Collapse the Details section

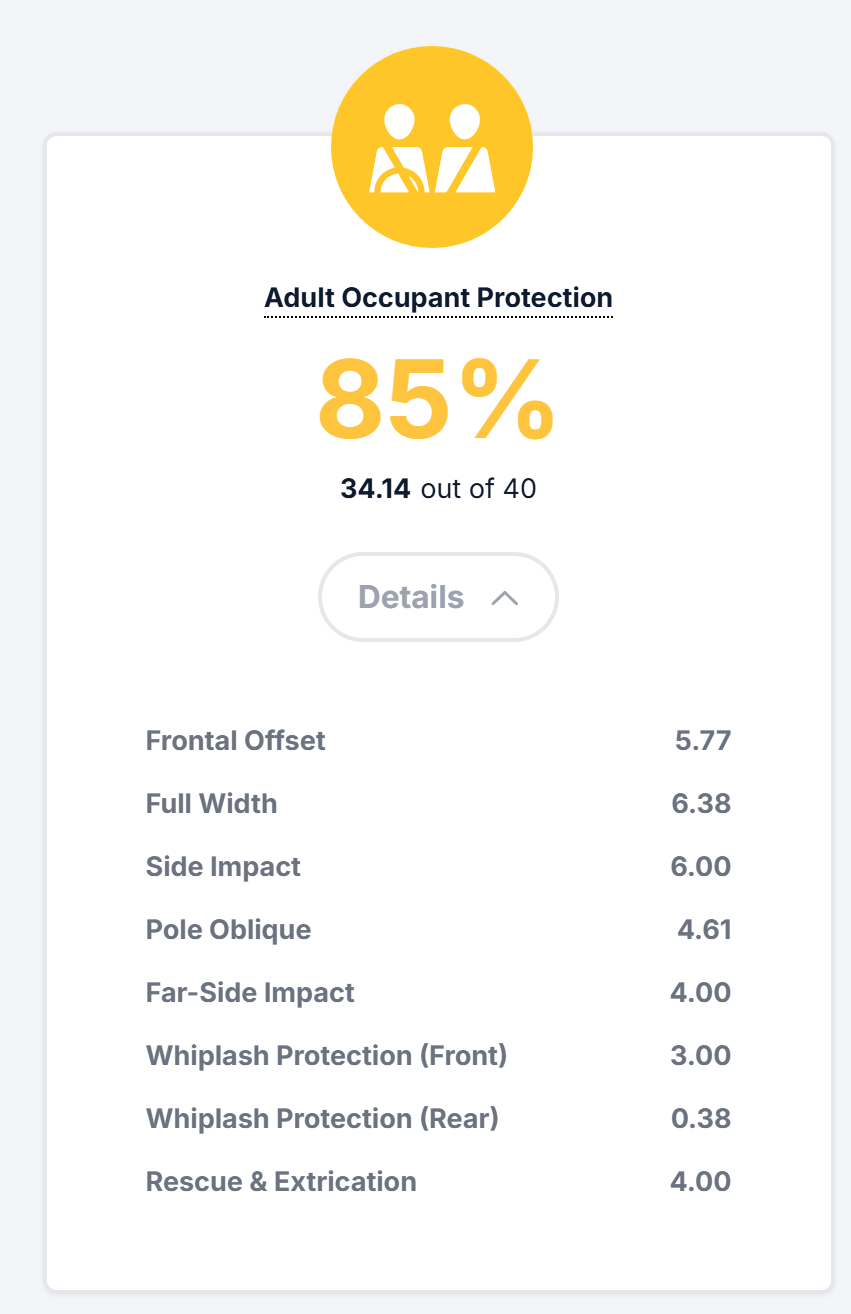click(438, 597)
